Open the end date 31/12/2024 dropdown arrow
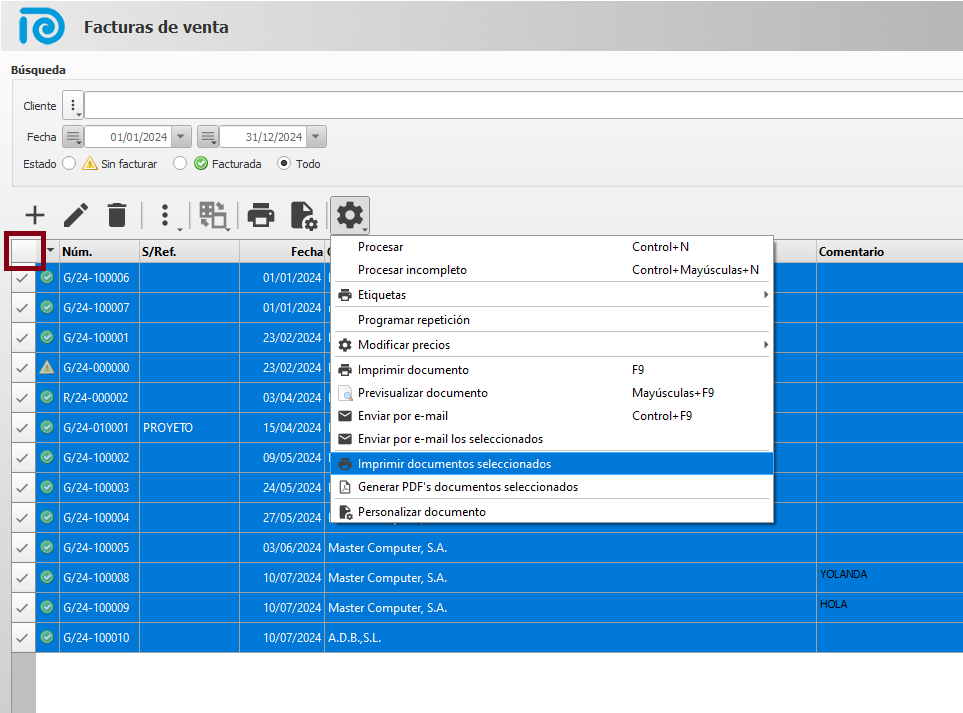Screen dimensions: 963x713 coord(316,137)
